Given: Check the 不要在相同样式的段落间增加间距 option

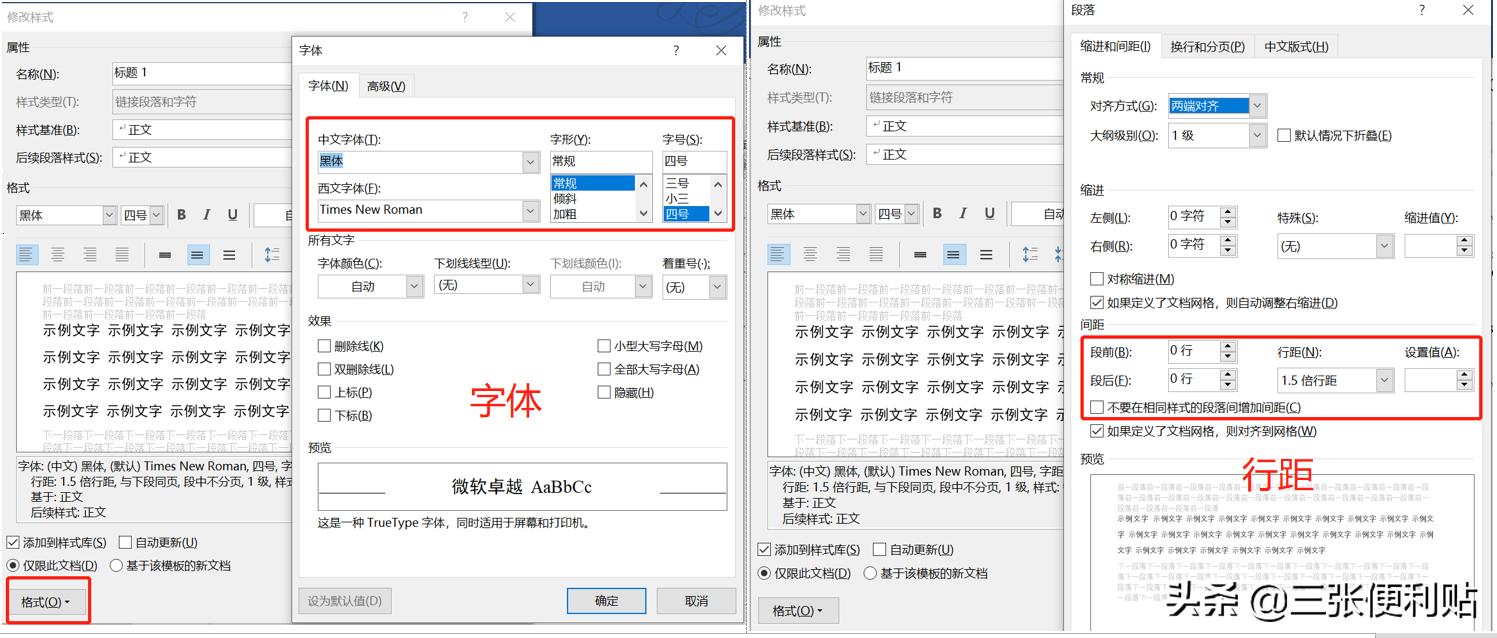Looking at the screenshot, I should (x=1096, y=407).
